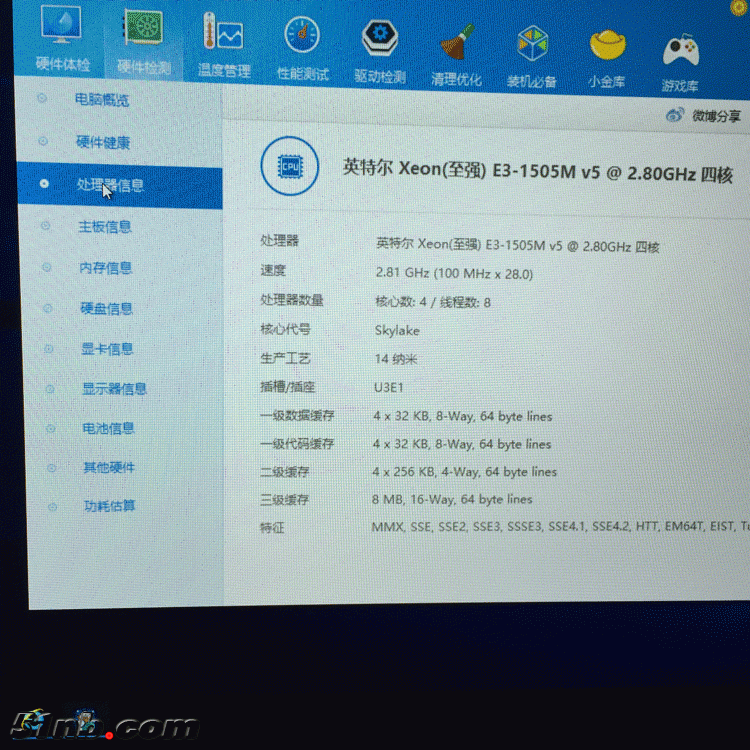
Task: Click the 处理器数量 field label
Action: click(292, 300)
